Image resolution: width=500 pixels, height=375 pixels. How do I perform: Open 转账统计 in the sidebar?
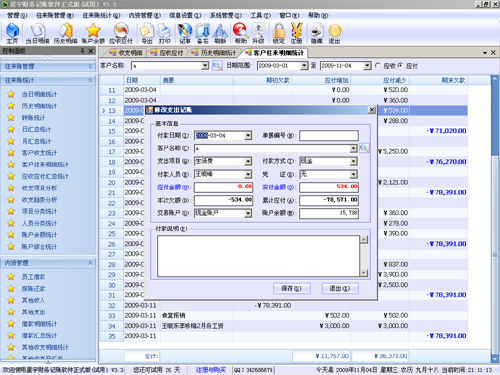point(33,118)
